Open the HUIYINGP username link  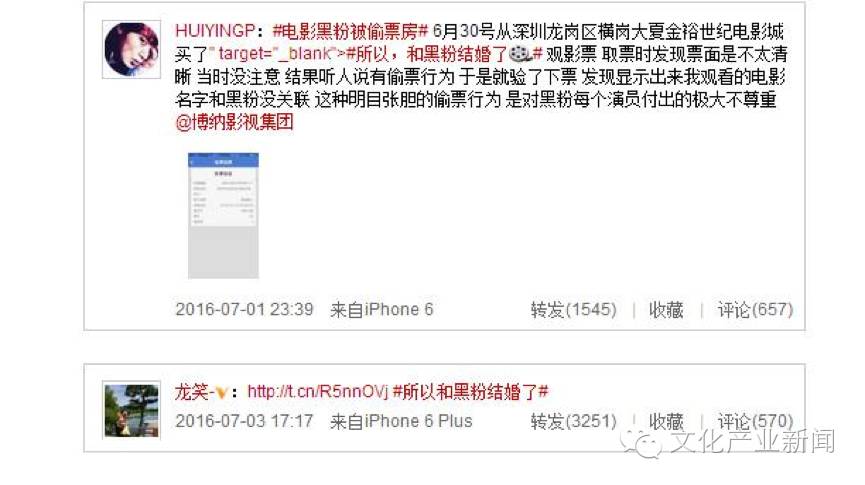pos(215,31)
